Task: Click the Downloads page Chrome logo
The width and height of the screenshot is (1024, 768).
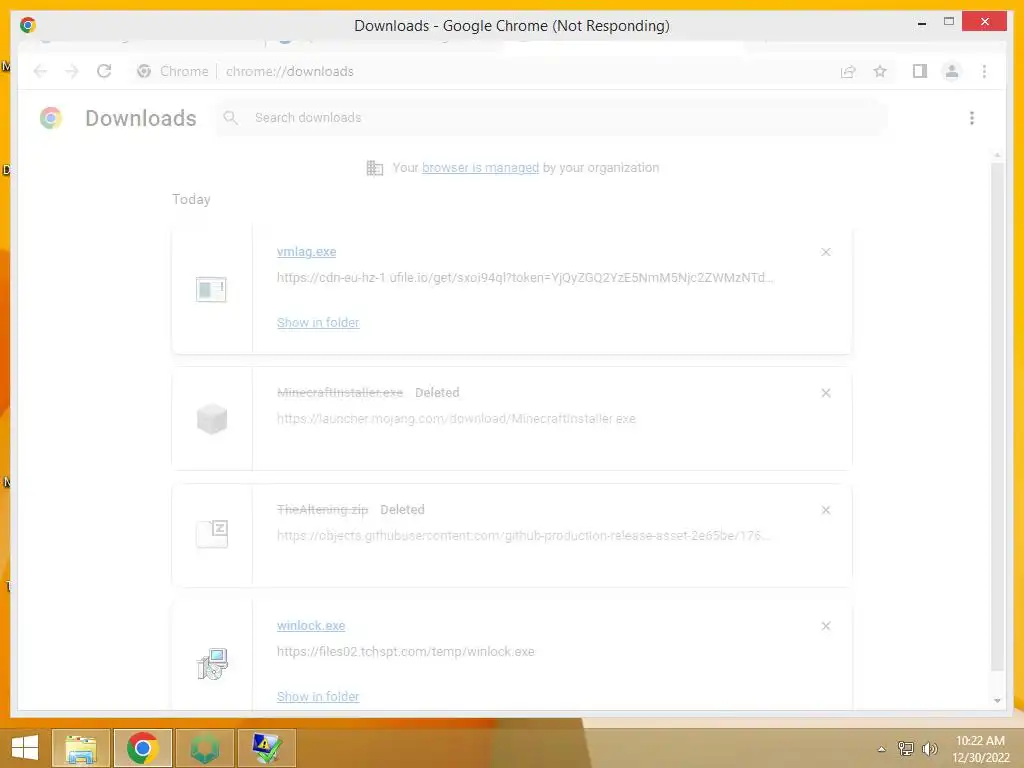Action: tap(50, 118)
